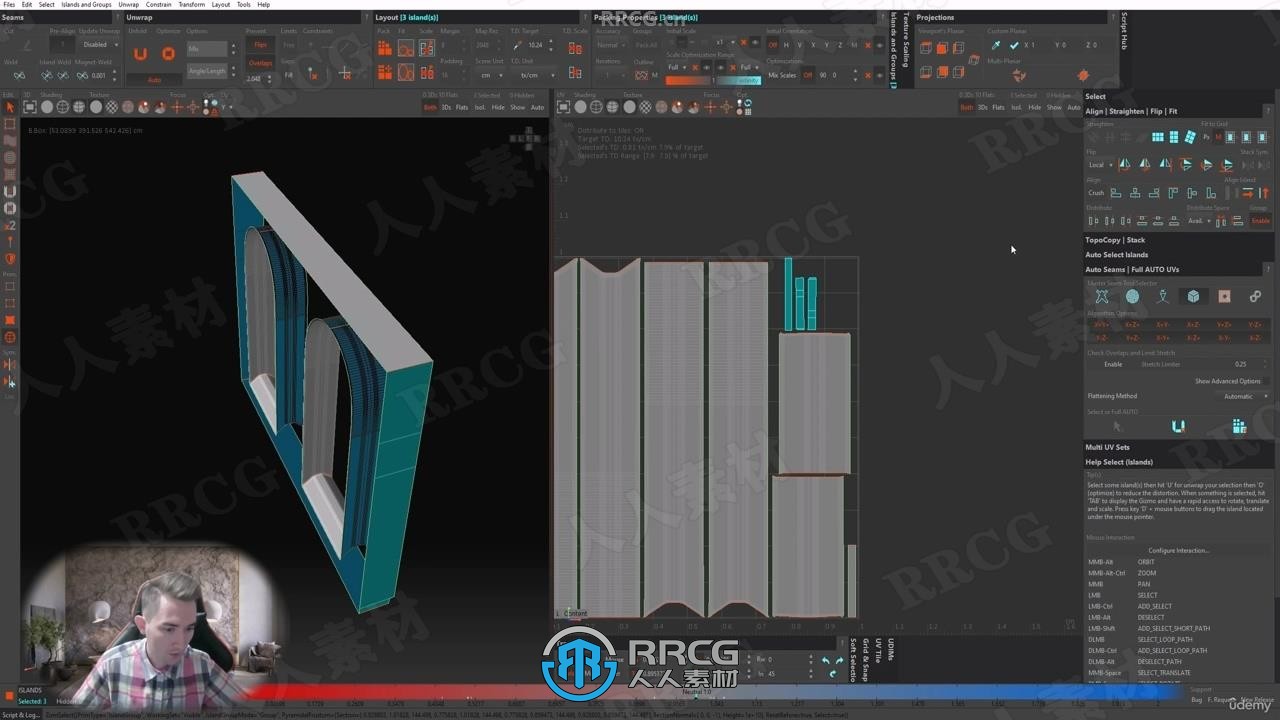Click the Fit icon in Layout panel
The height and width of the screenshot is (720, 1280).
point(405,47)
